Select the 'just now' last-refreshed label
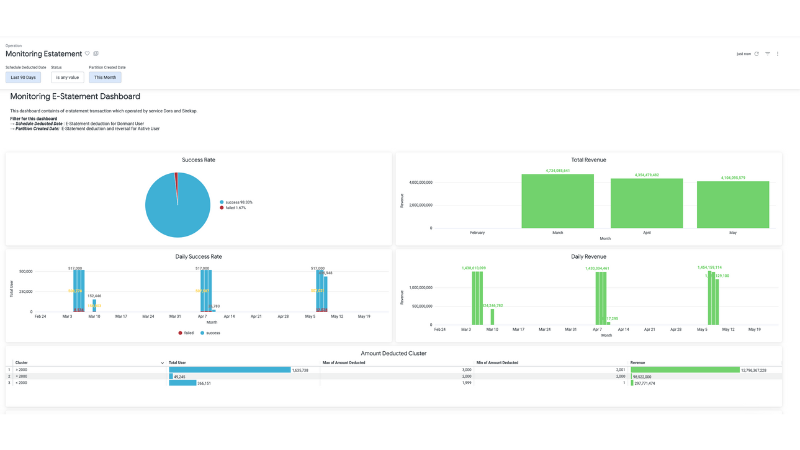800x450 pixels. pos(744,54)
